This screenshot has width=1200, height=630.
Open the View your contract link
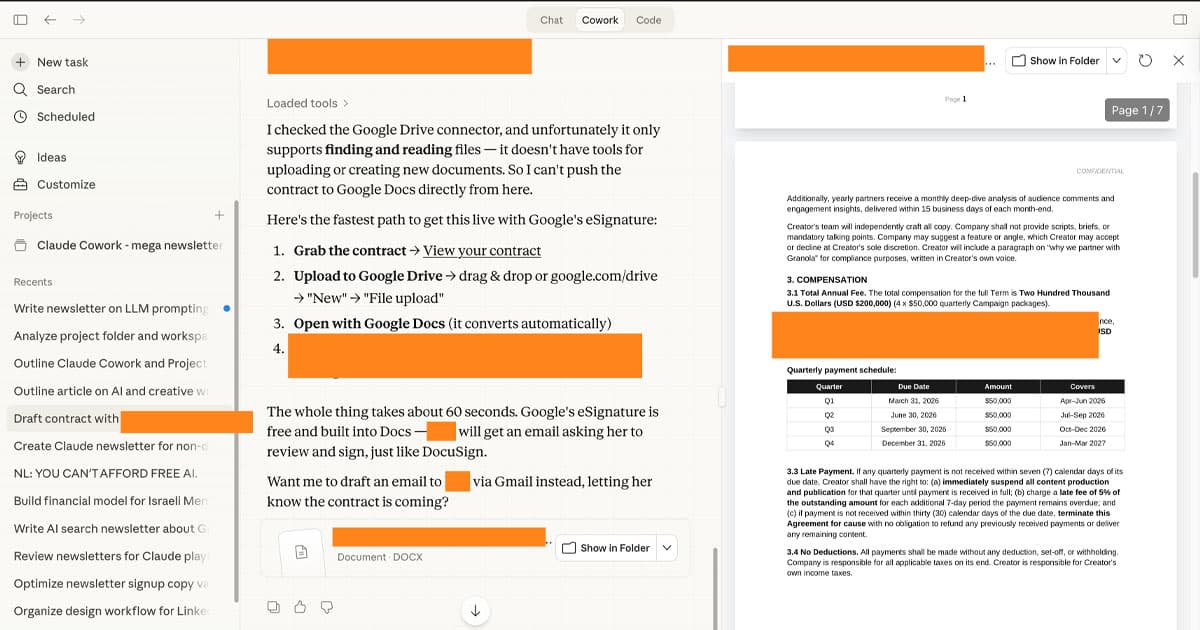coord(481,251)
